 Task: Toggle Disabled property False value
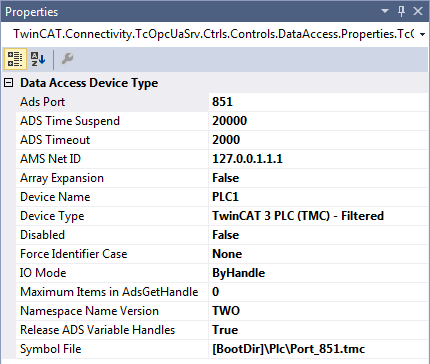click(318, 235)
